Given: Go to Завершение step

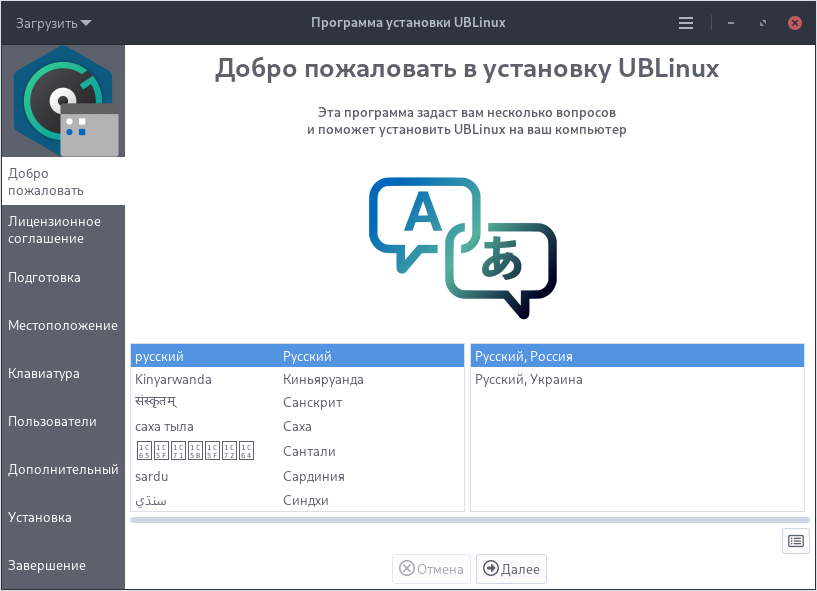Looking at the screenshot, I should (x=64, y=565).
